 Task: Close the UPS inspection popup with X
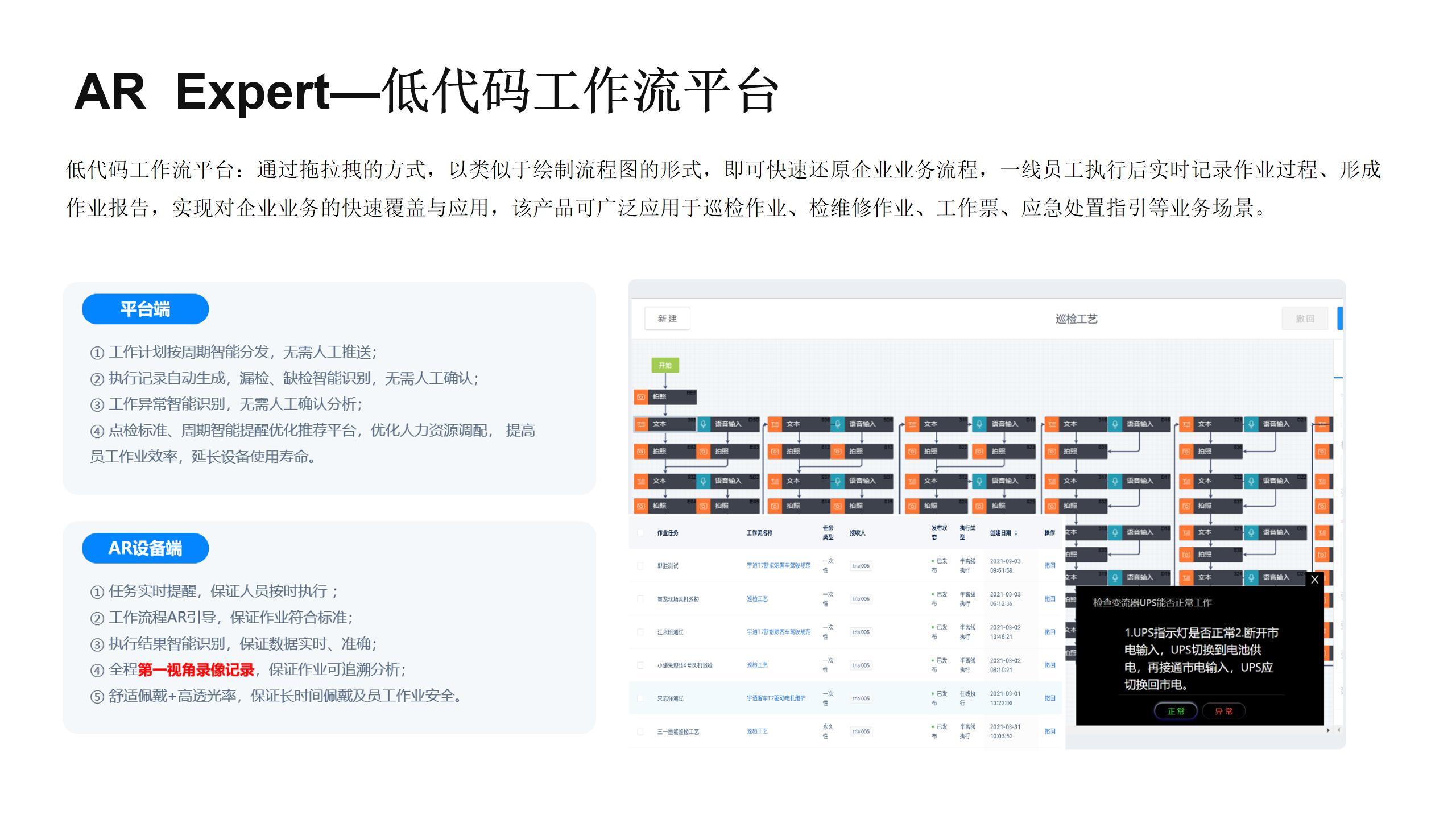(1314, 580)
